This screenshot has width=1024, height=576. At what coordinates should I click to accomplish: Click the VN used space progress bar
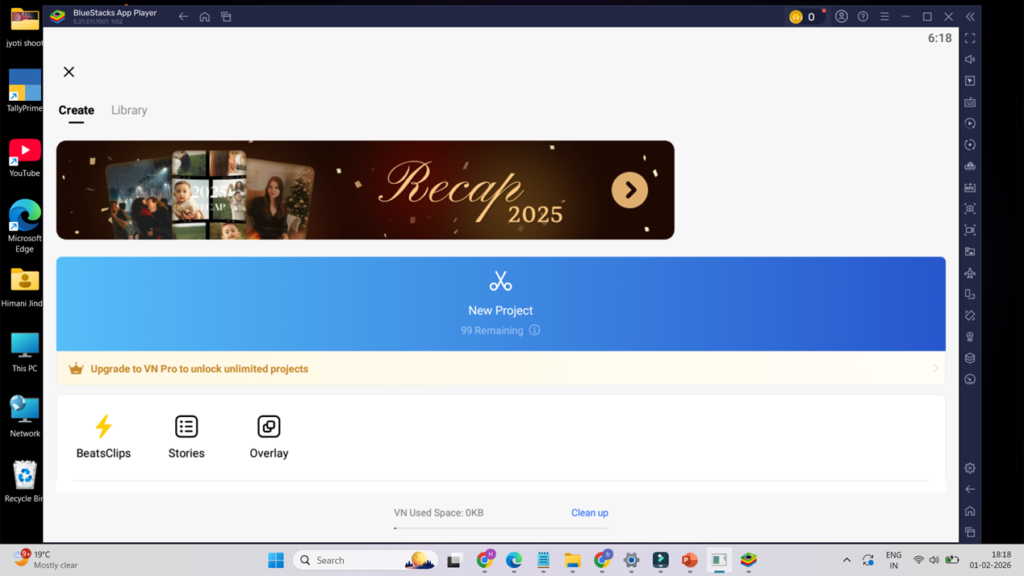click(x=500, y=527)
